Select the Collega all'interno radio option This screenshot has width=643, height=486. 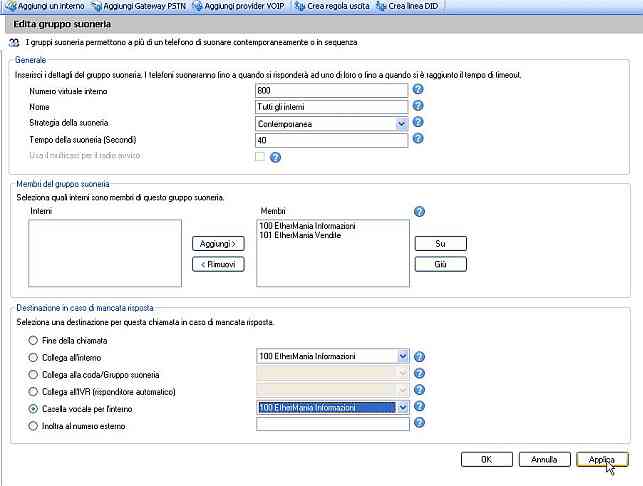(x=33, y=356)
